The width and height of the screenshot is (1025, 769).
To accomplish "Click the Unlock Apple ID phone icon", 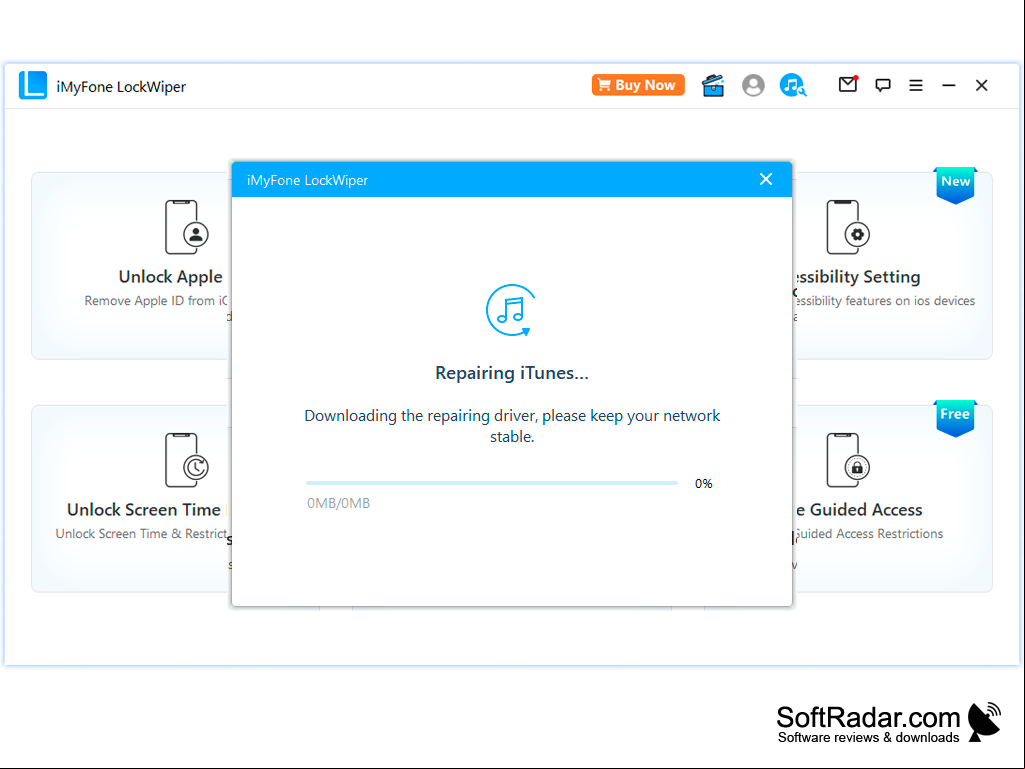I will coord(186,227).
